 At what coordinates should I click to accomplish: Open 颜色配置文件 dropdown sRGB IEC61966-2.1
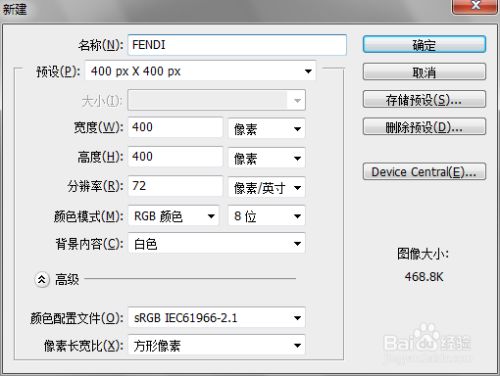click(x=216, y=318)
